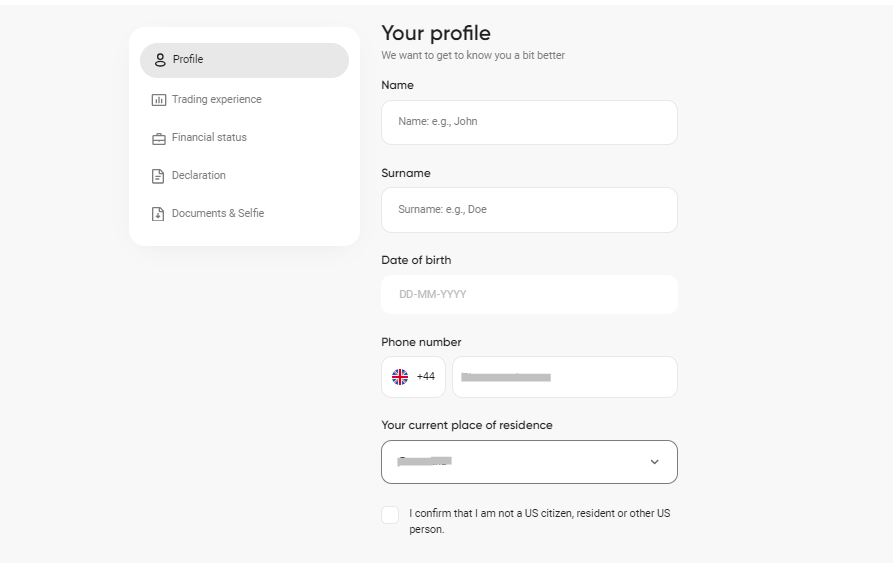Viewport: 893px width, 563px height.
Task: Click the Financial status briefcase icon
Action: tap(158, 138)
